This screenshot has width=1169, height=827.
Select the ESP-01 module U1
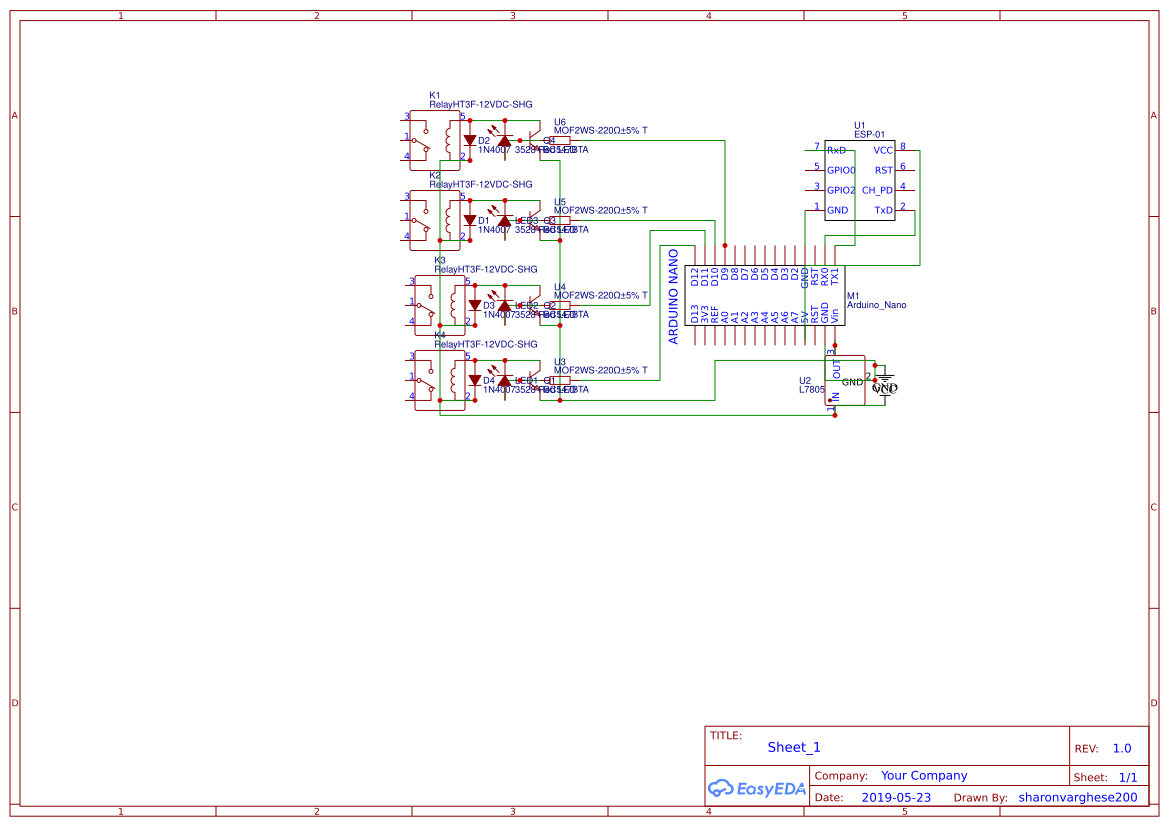click(x=860, y=178)
